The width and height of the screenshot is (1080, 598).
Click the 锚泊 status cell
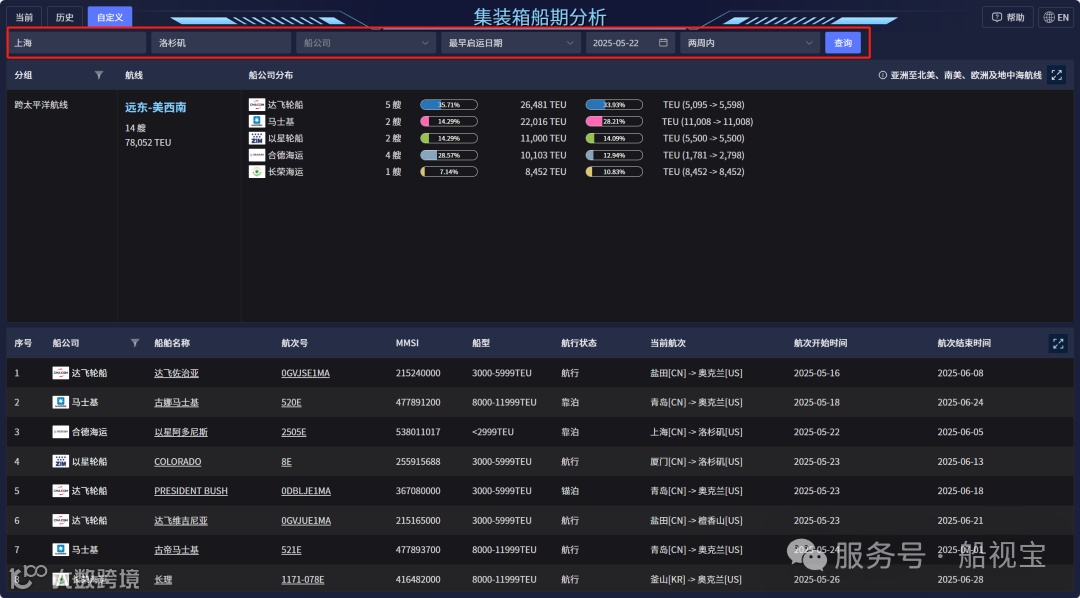[570, 491]
